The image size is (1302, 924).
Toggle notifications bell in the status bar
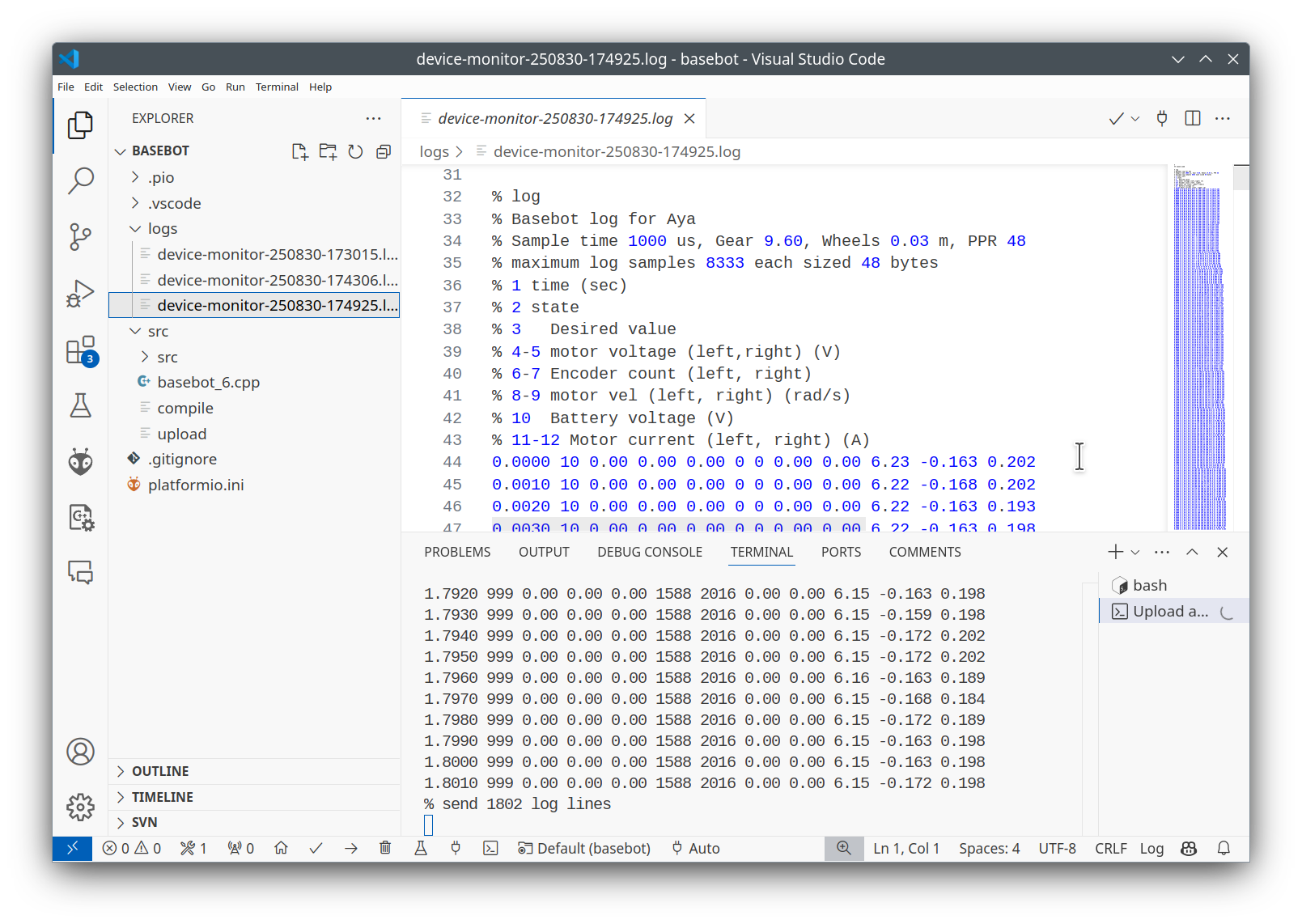[x=1224, y=848]
